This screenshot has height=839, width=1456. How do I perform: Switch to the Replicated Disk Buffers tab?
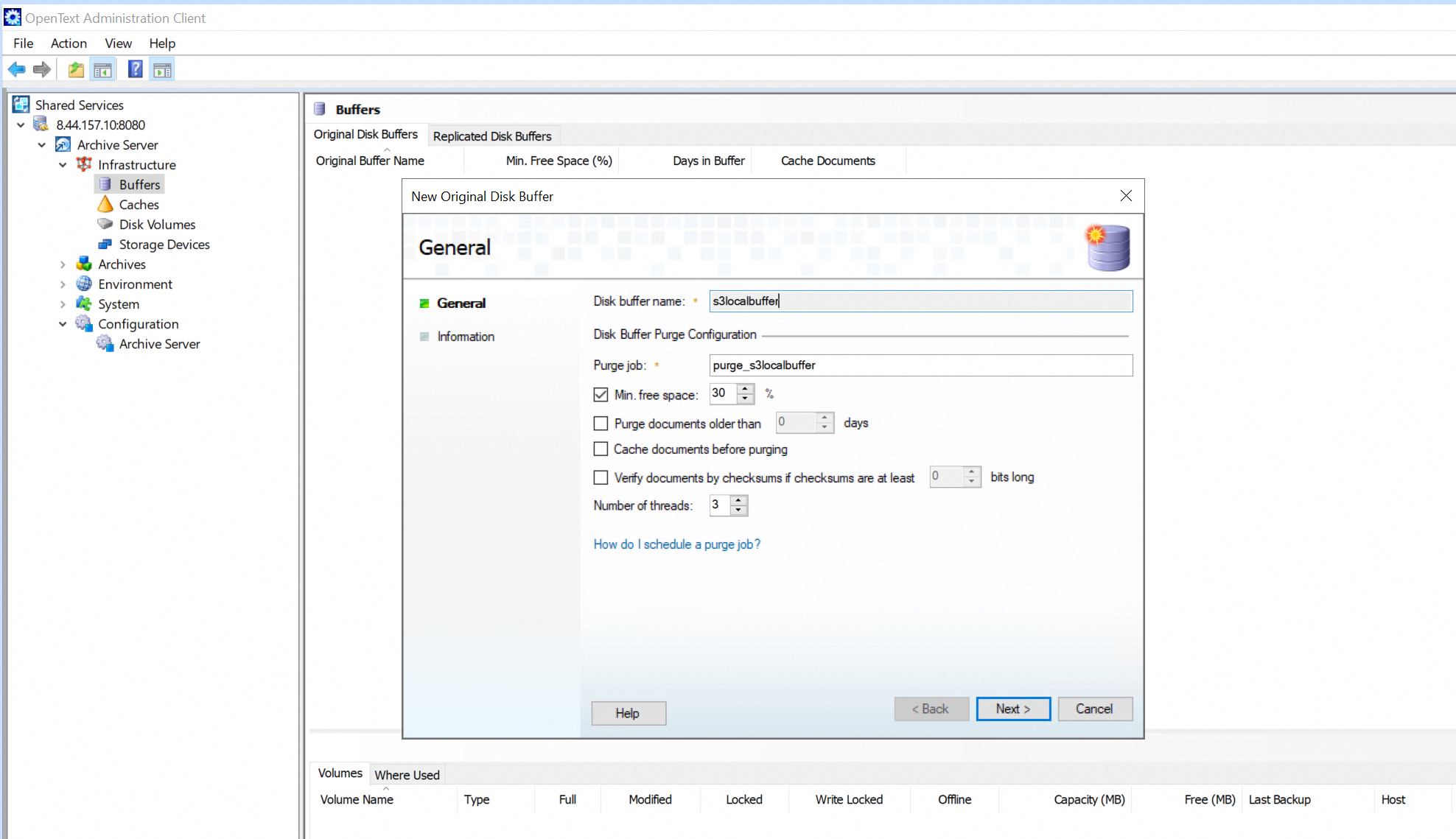click(x=492, y=136)
